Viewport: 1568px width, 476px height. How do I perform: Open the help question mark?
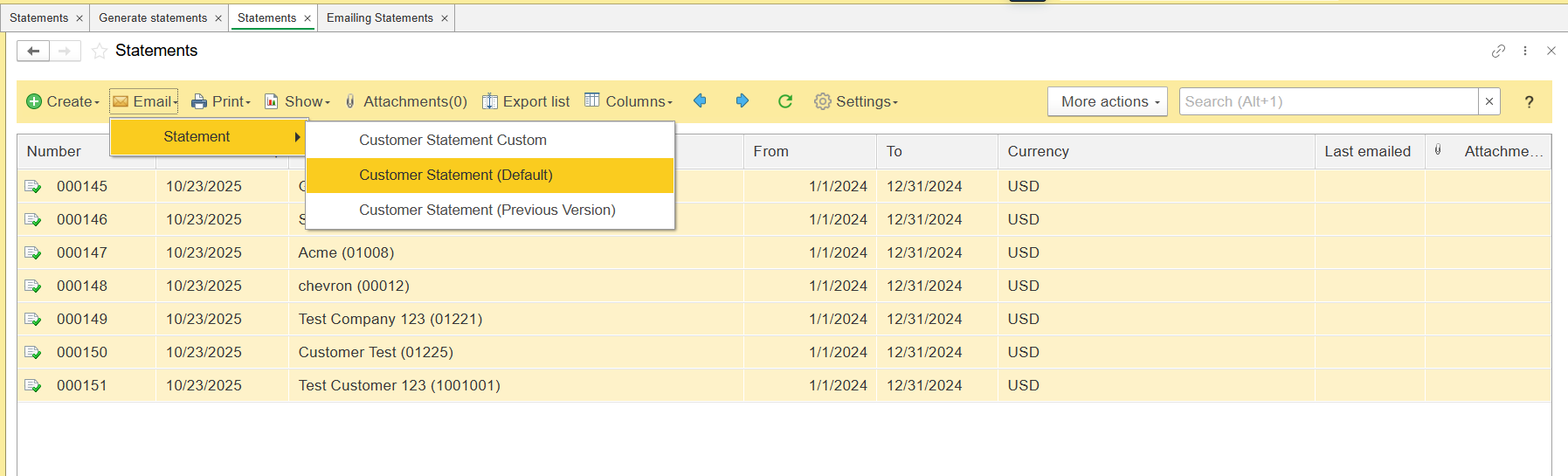coord(1529,102)
